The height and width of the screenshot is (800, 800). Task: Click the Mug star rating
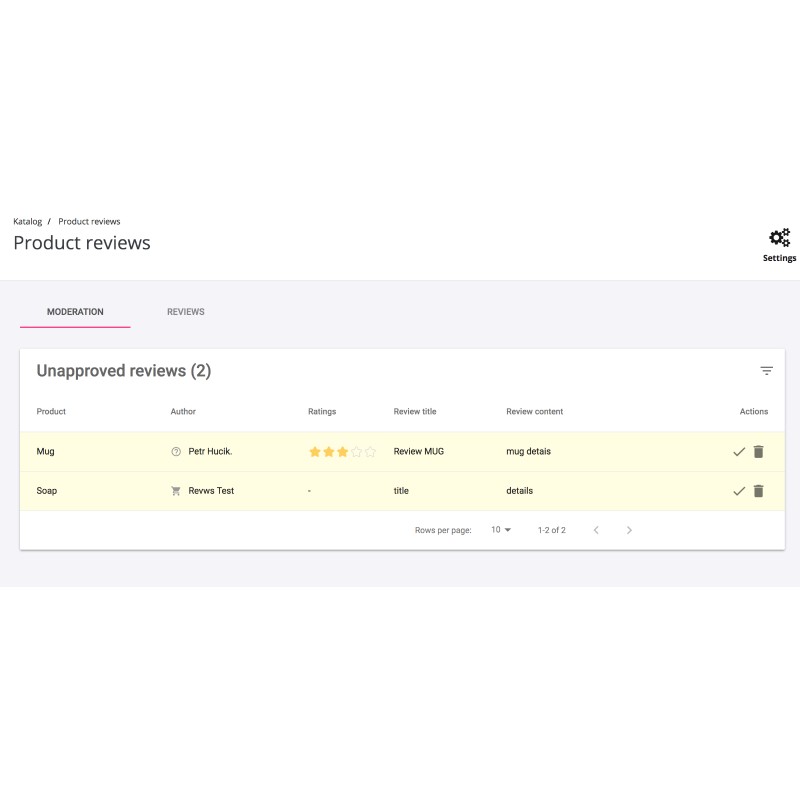point(342,452)
